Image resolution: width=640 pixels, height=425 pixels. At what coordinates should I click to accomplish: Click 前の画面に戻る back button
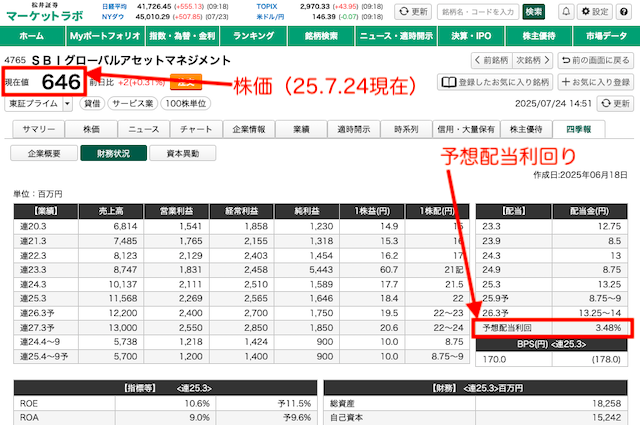tap(596, 60)
